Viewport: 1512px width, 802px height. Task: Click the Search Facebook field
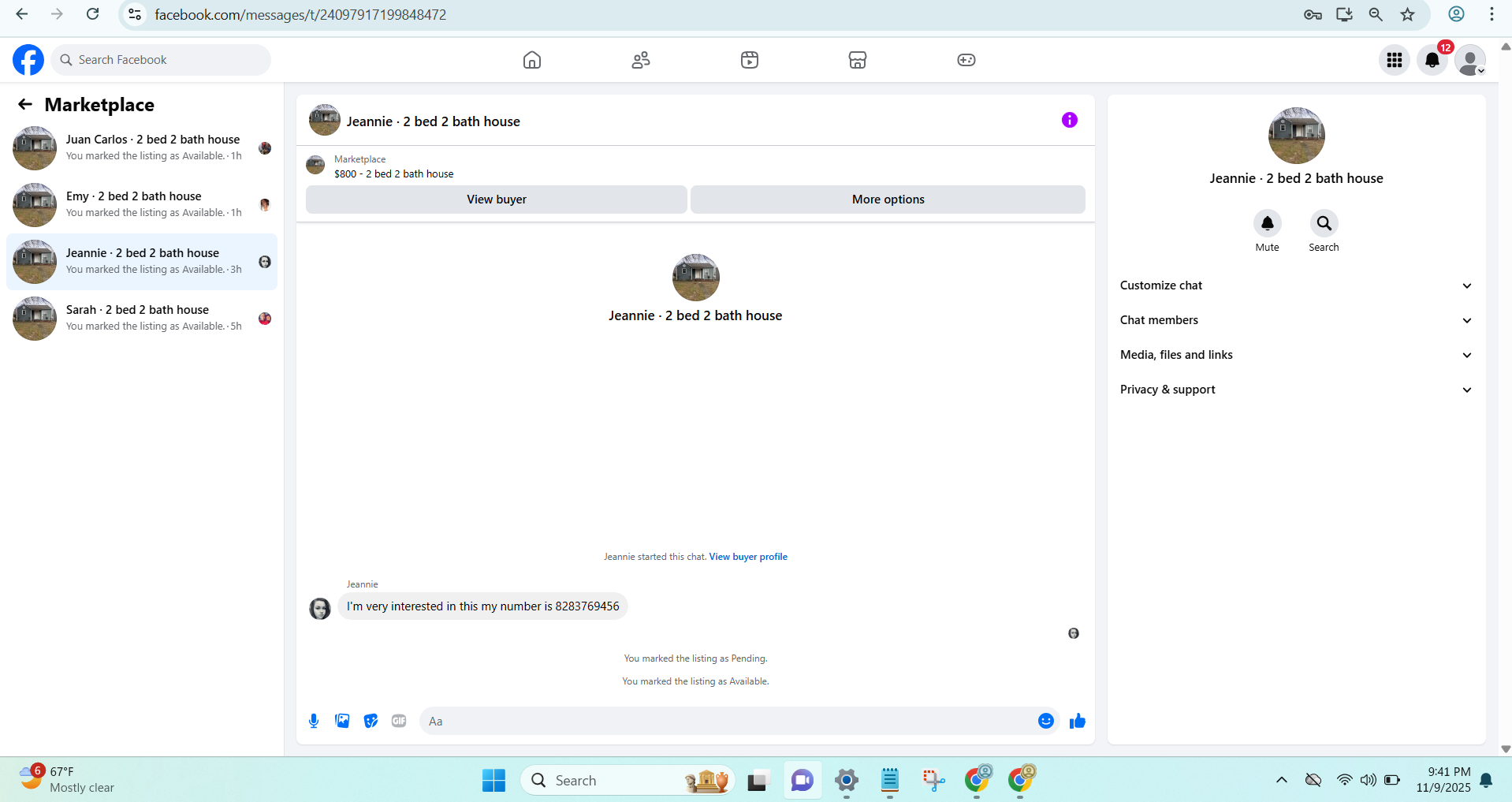161,60
